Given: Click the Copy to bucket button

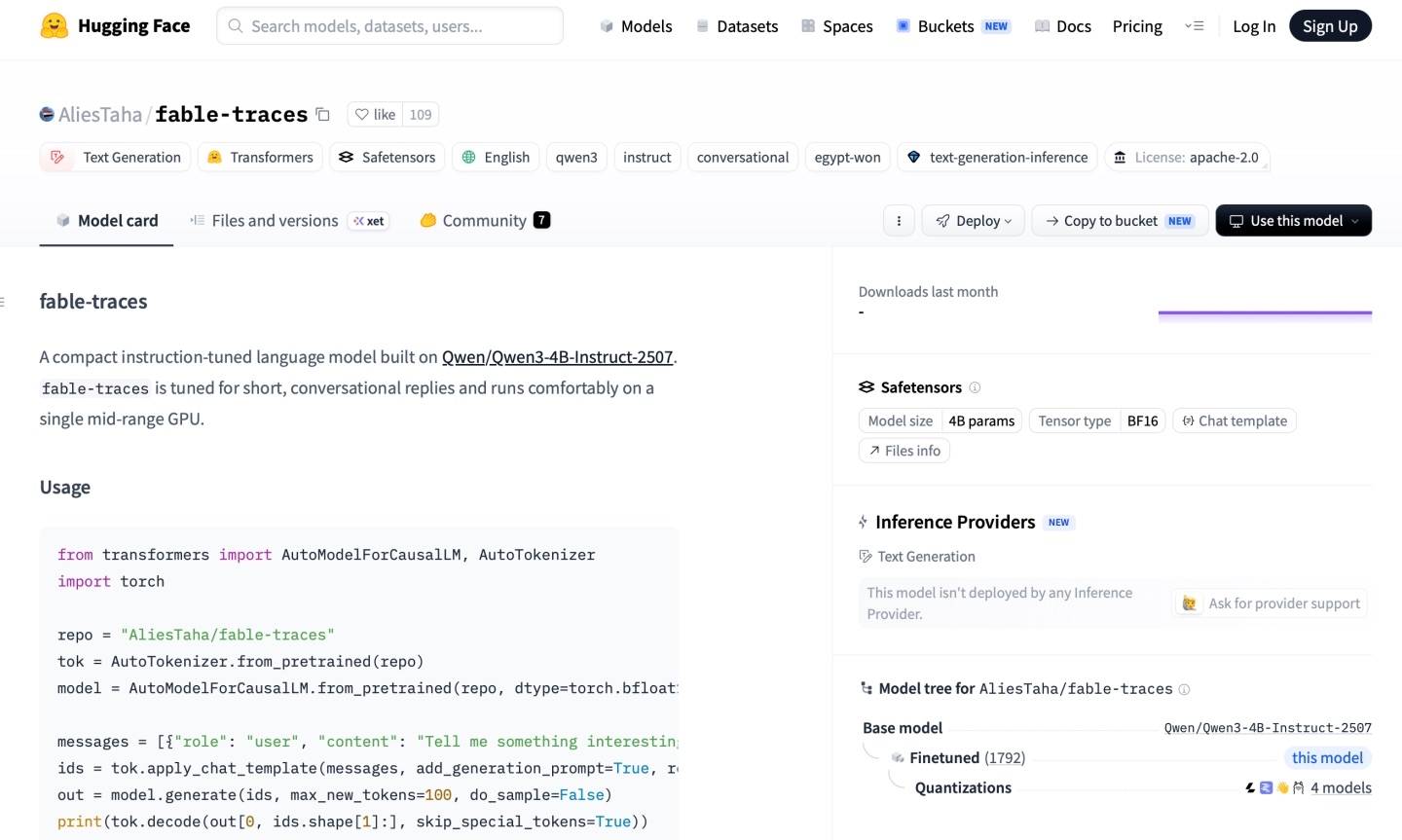Looking at the screenshot, I should tap(1120, 221).
